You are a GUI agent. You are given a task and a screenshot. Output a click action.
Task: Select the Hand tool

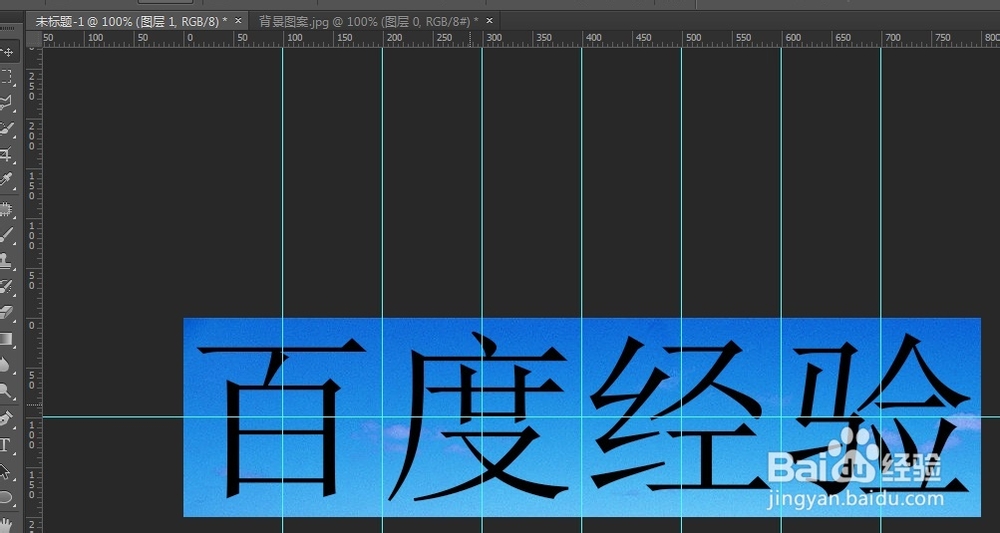tap(6, 525)
